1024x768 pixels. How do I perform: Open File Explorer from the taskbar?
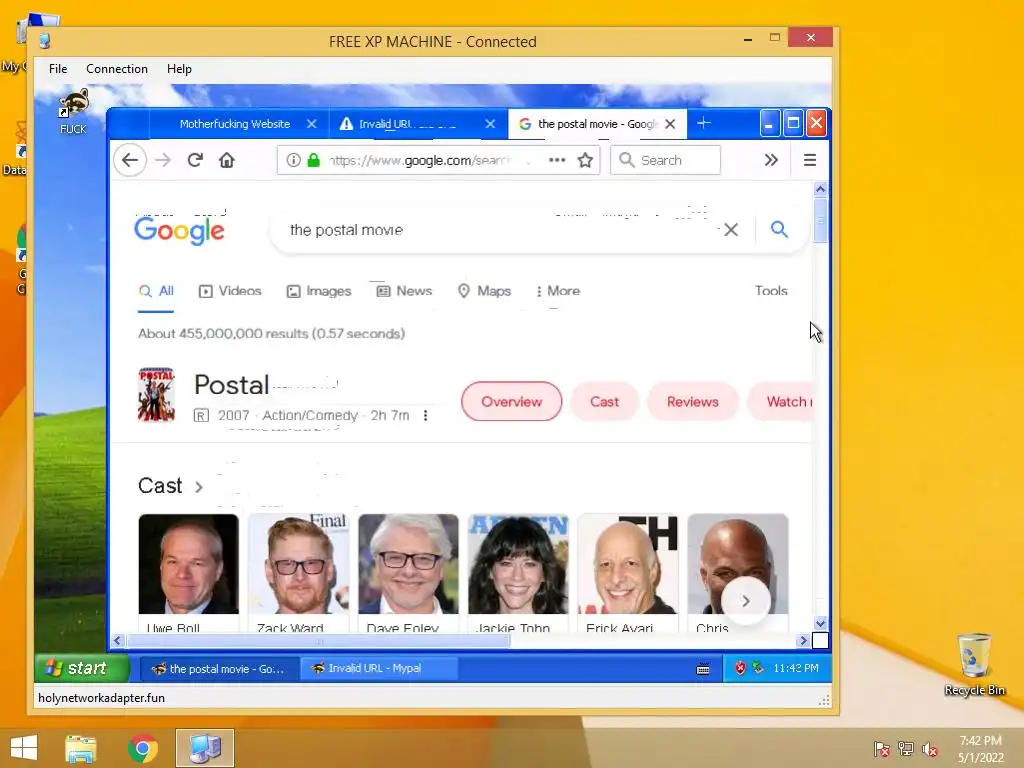[80, 748]
